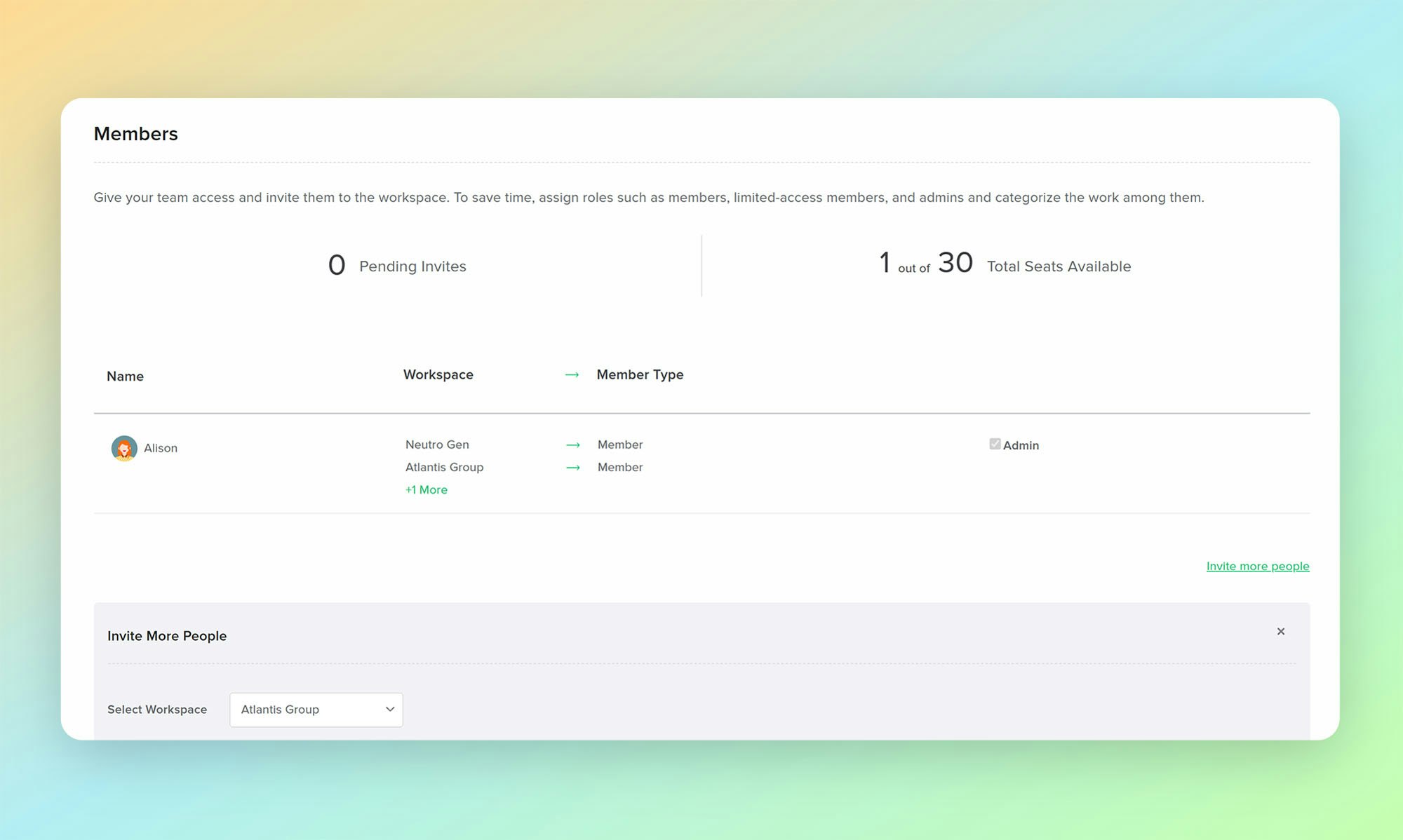Screen dimensions: 1403x840
Task: Click the Invite More People section title
Action: tap(167, 636)
